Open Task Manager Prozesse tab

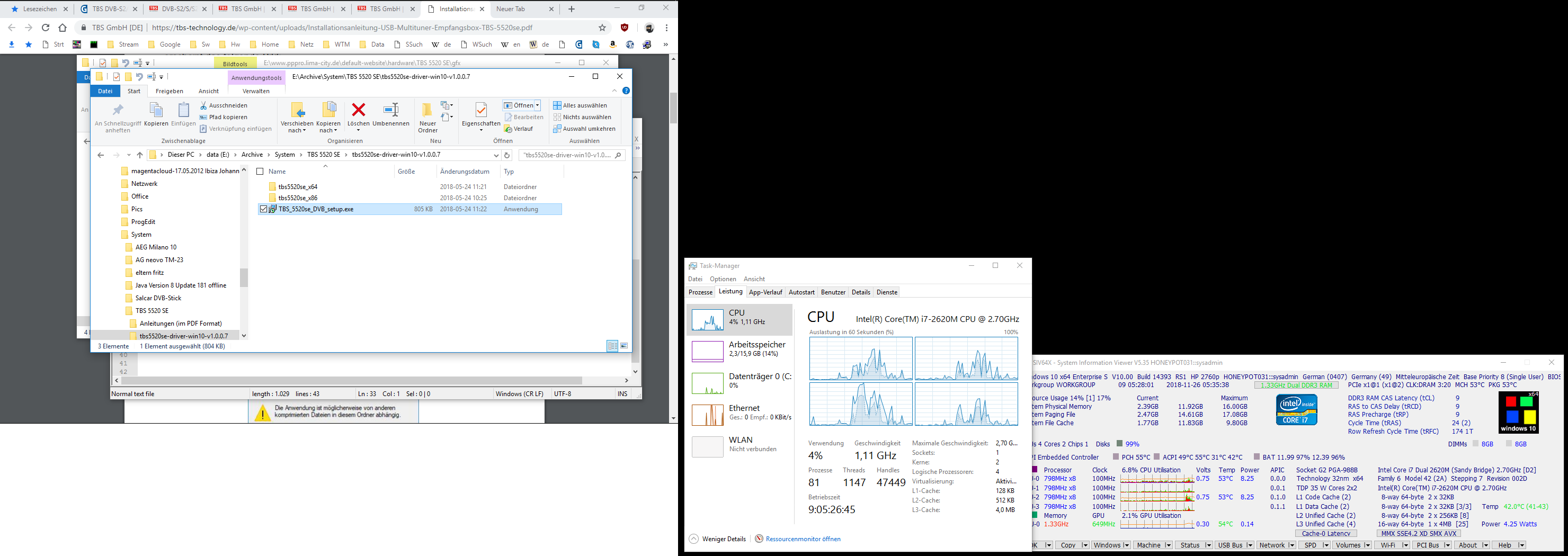point(701,292)
